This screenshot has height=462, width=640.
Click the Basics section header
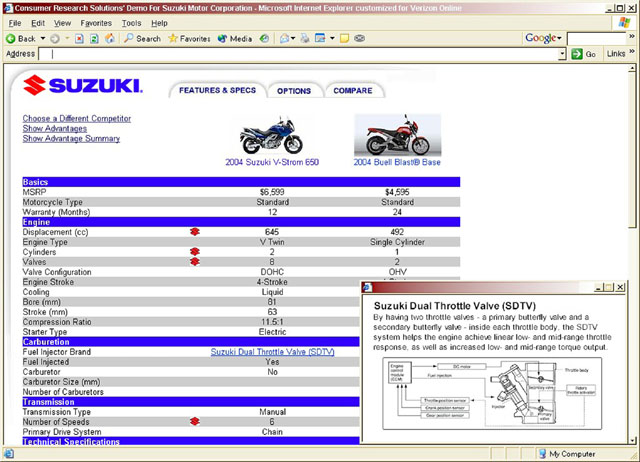[241, 182]
